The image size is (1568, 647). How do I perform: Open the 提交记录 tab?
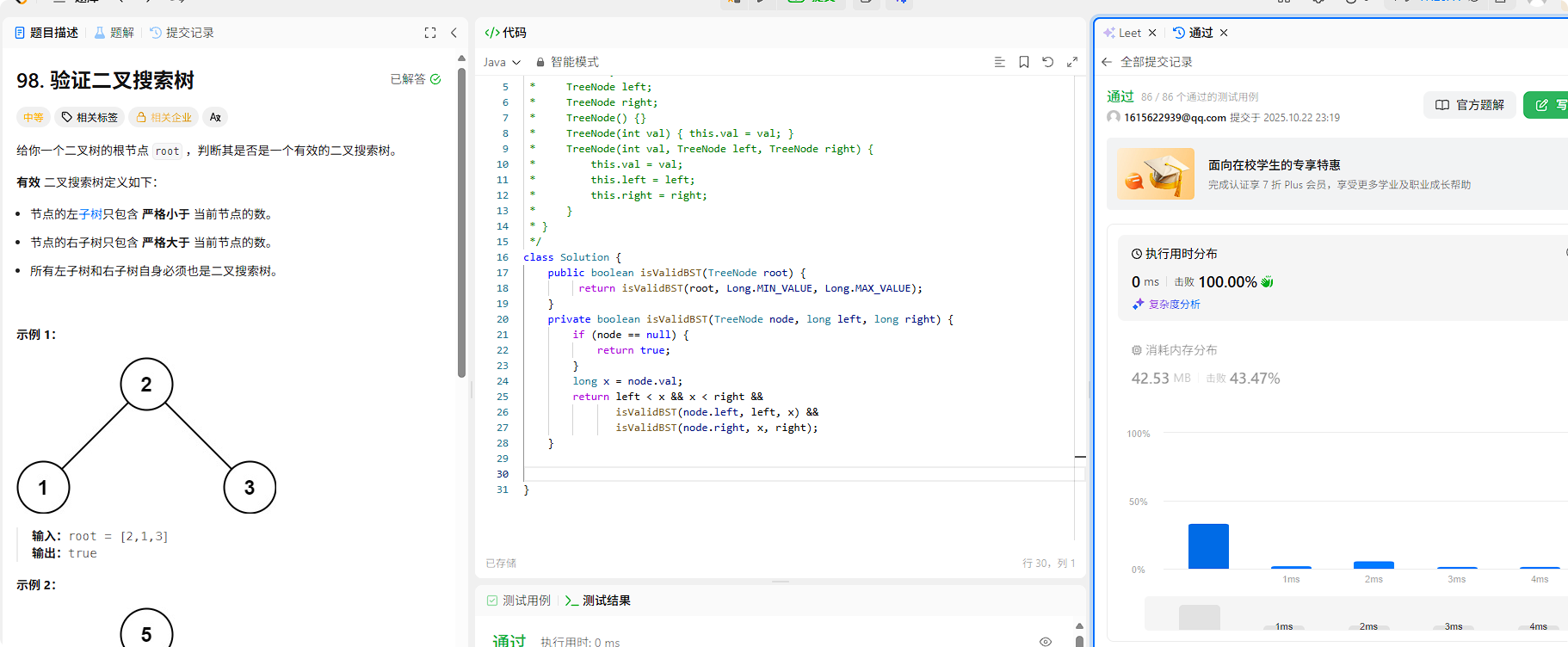click(x=182, y=33)
